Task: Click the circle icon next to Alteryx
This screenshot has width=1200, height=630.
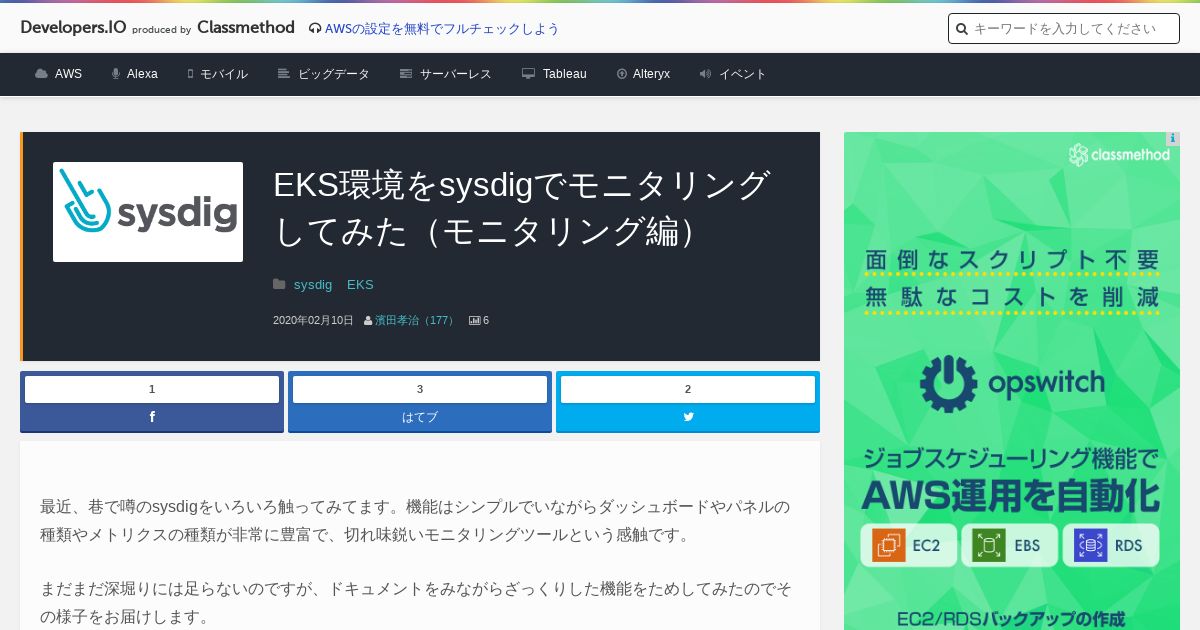Action: coord(622,74)
